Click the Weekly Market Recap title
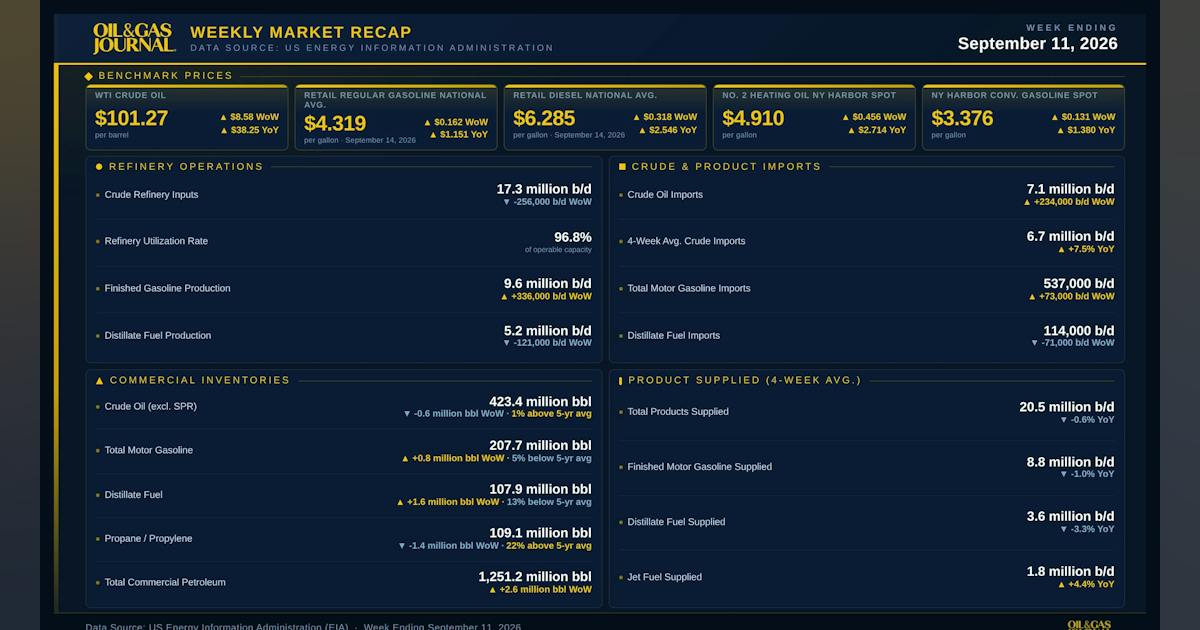Viewport: 1200px width, 630px height. pos(301,32)
